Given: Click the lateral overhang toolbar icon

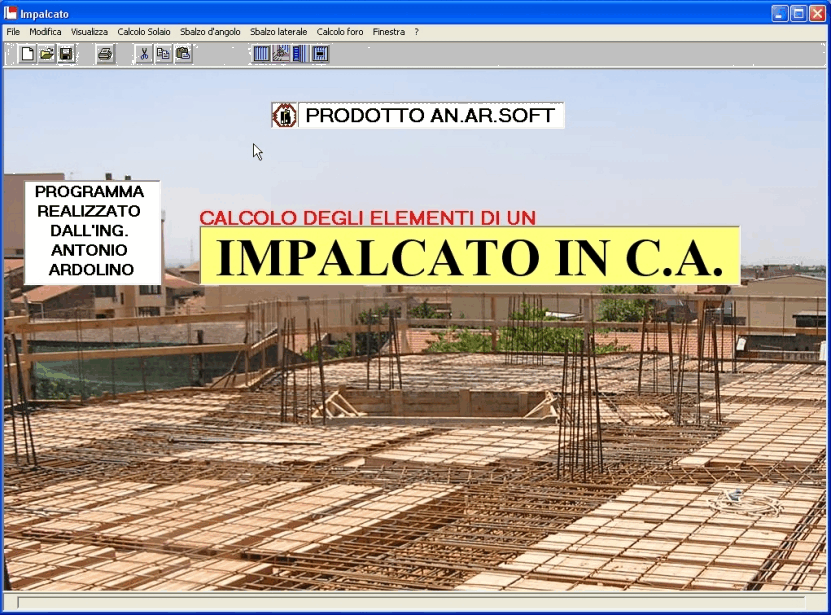Looking at the screenshot, I should point(300,54).
